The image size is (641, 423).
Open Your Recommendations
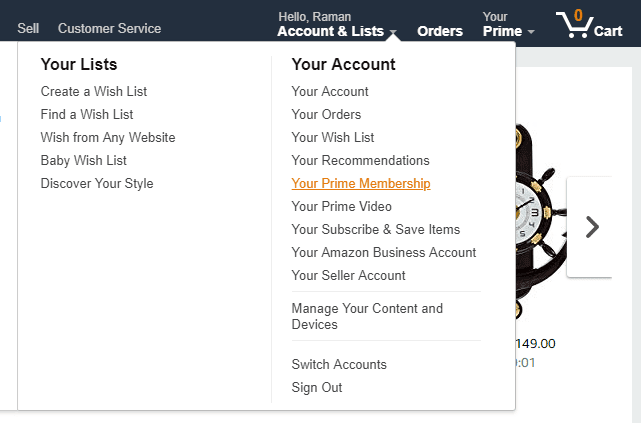pos(360,161)
